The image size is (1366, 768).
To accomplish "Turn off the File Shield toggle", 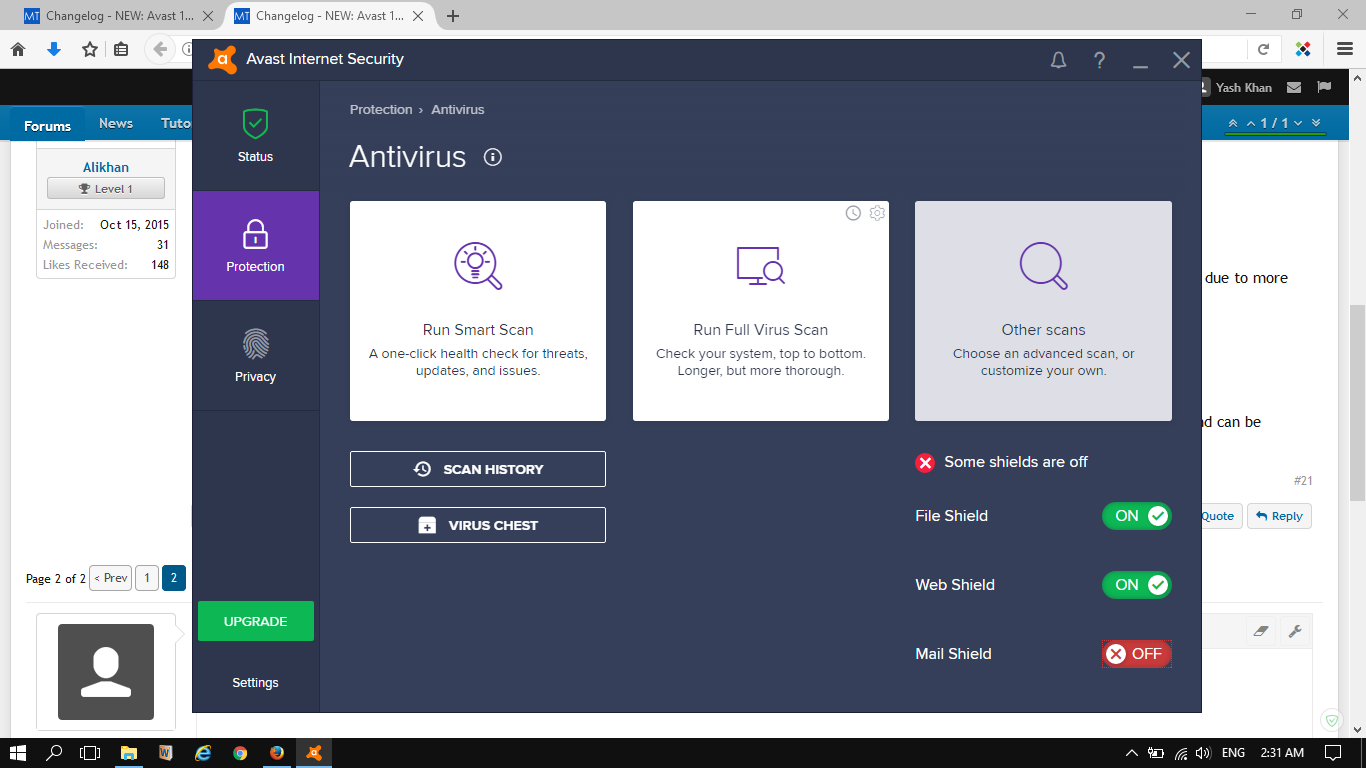I will pyautogui.click(x=1137, y=516).
